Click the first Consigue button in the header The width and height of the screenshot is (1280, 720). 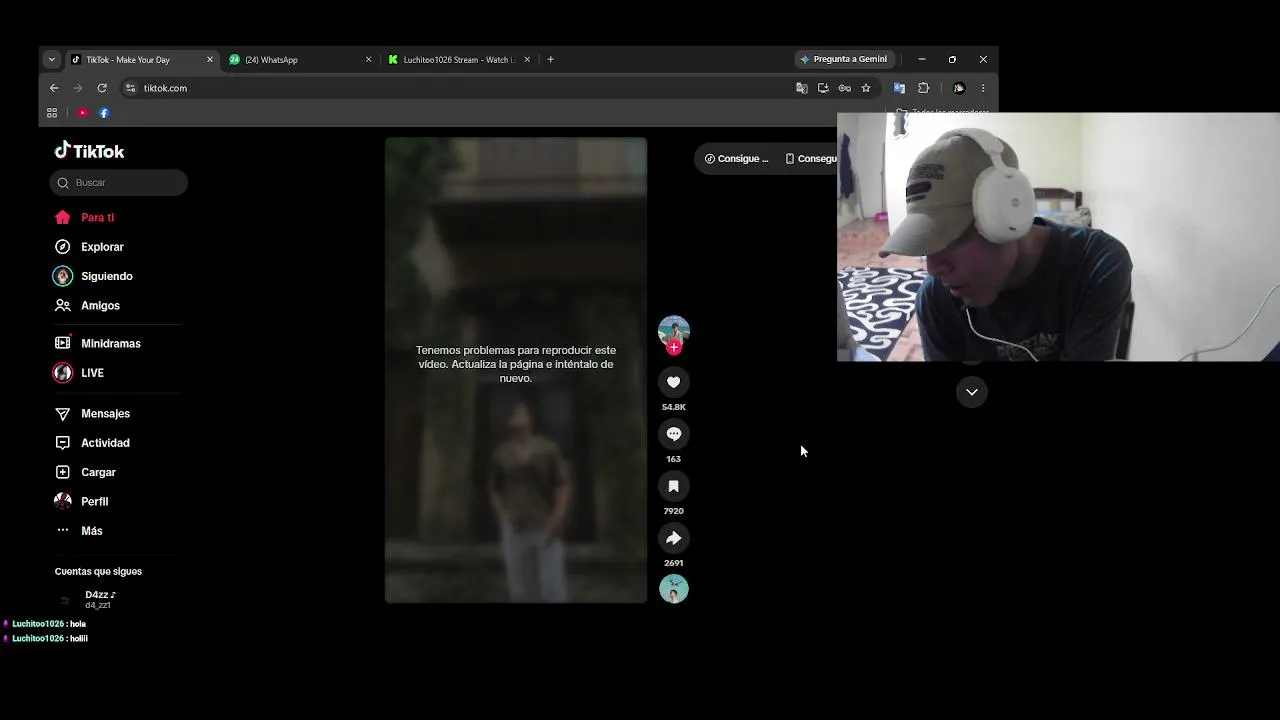coord(737,159)
